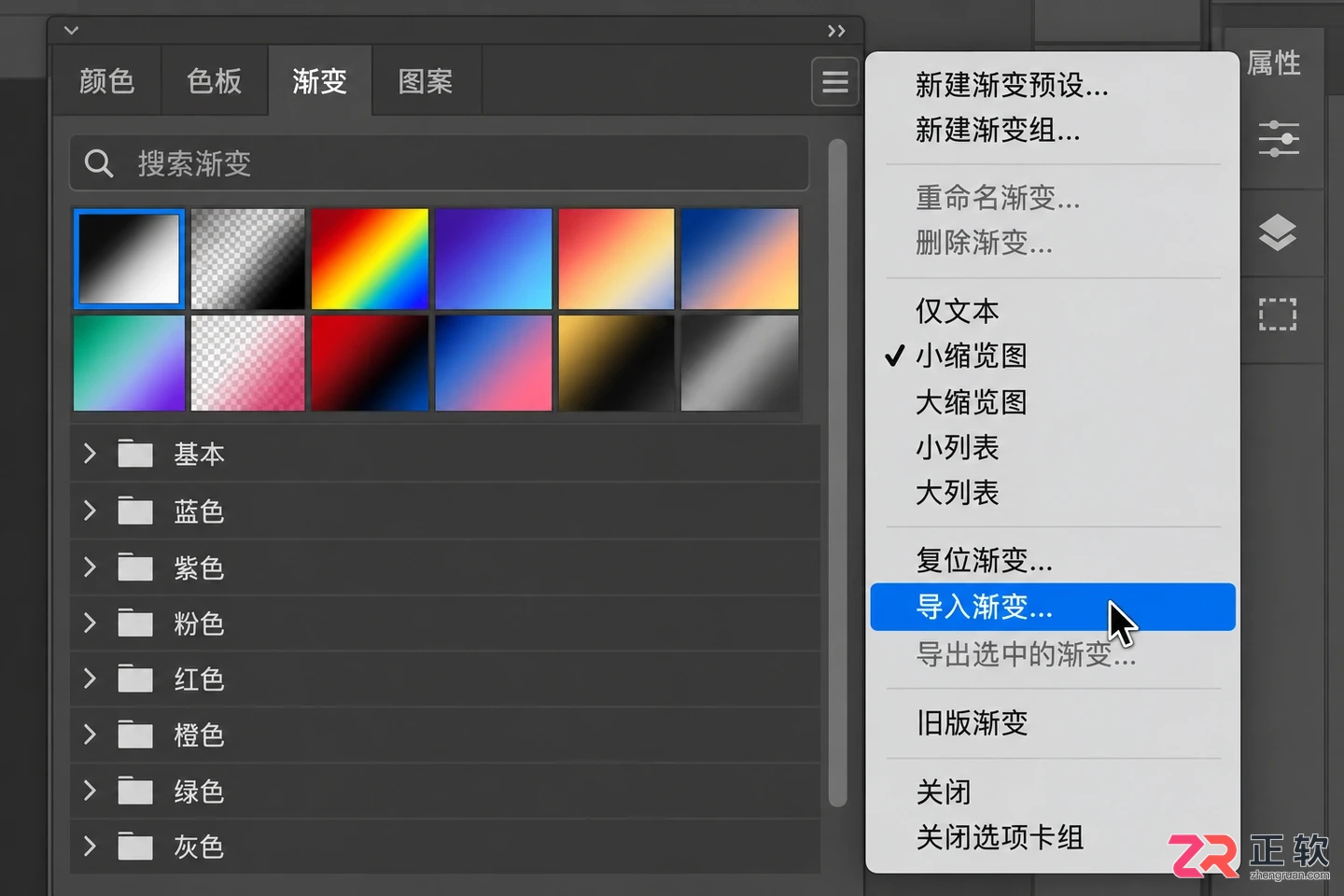
Task: Click the 搜索渐变 search field
Action: pyautogui.click(x=439, y=164)
